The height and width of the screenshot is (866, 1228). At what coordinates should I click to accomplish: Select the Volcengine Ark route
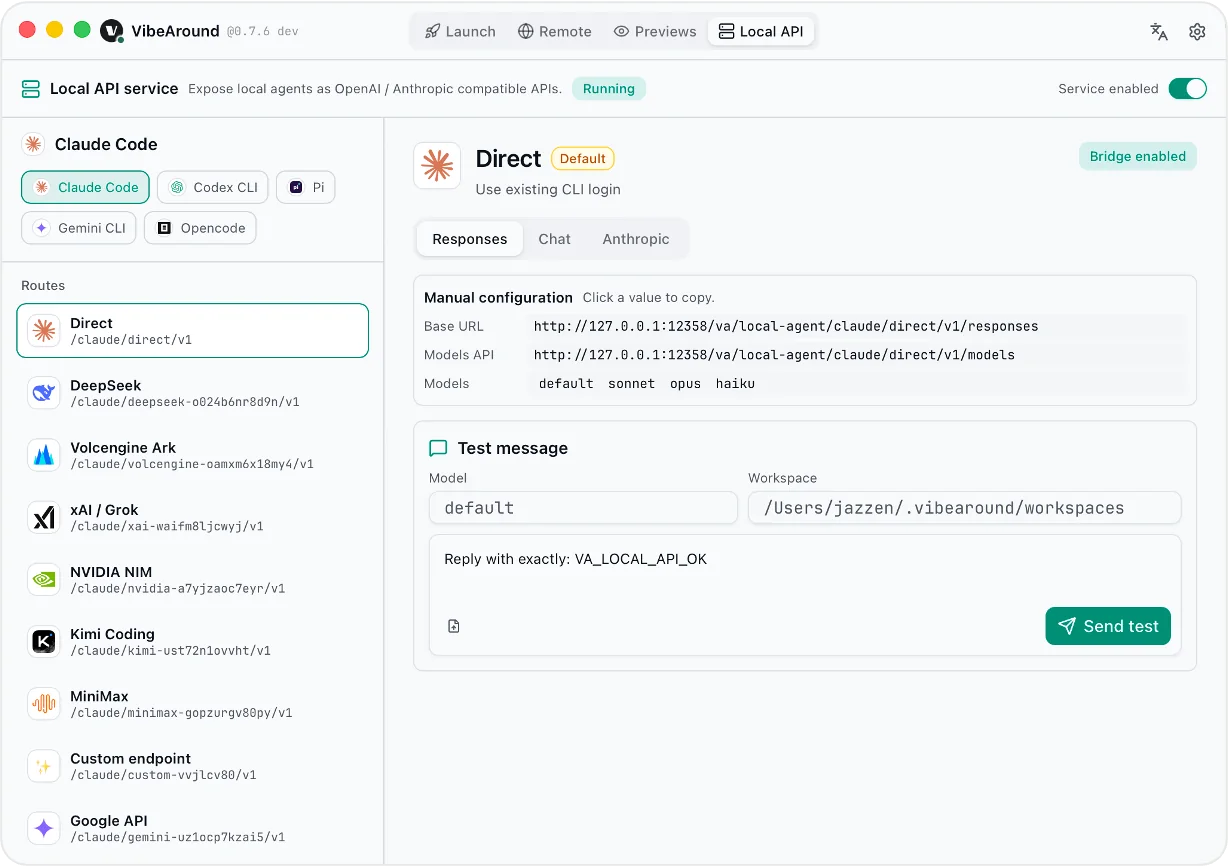pyautogui.click(x=193, y=455)
